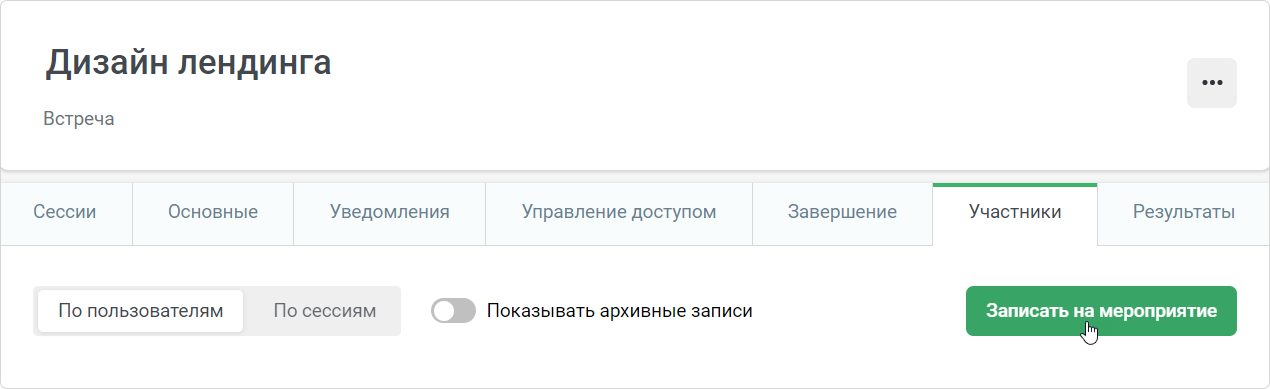The image size is (1270, 389).
Task: Select the active Участники tab
Action: [1015, 213]
